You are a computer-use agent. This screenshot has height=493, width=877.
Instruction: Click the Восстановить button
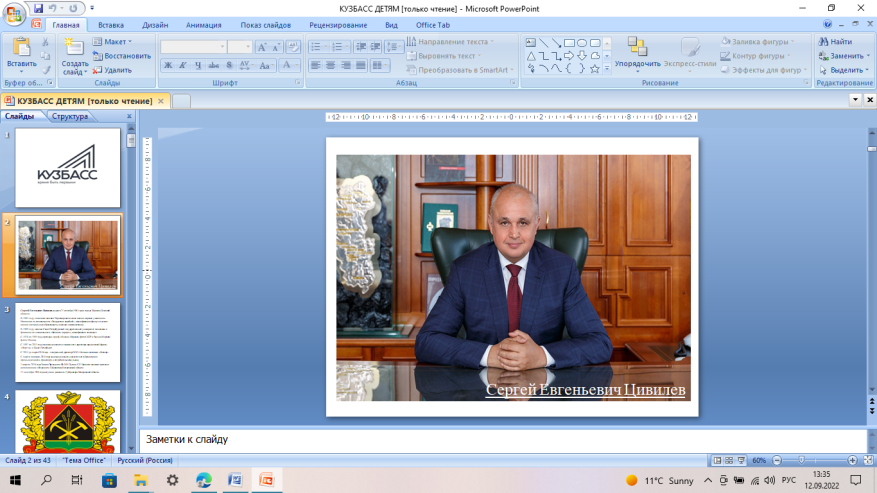[122, 56]
